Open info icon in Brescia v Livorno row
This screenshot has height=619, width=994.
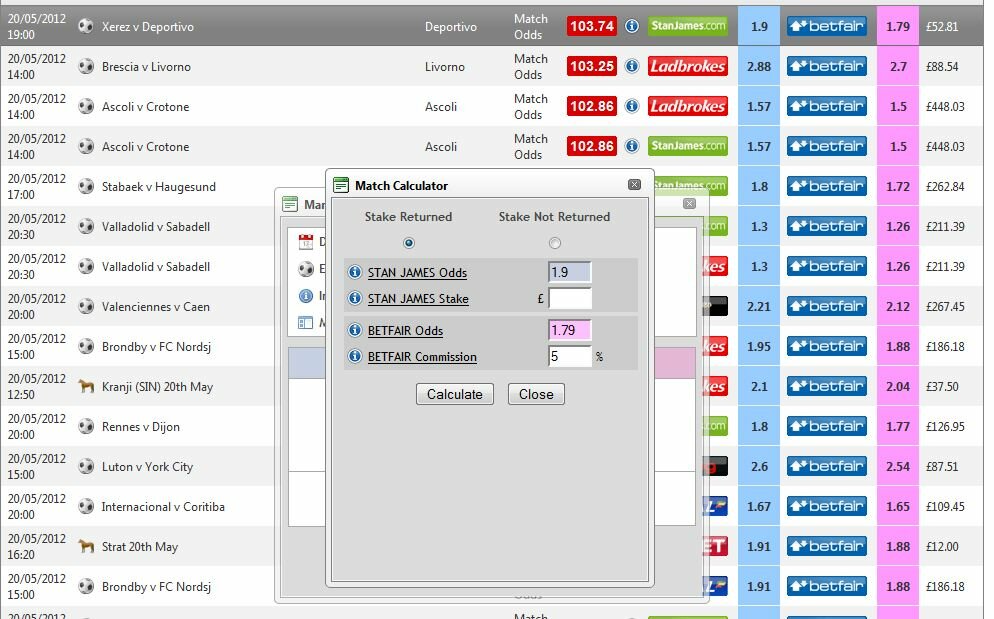pyautogui.click(x=632, y=66)
